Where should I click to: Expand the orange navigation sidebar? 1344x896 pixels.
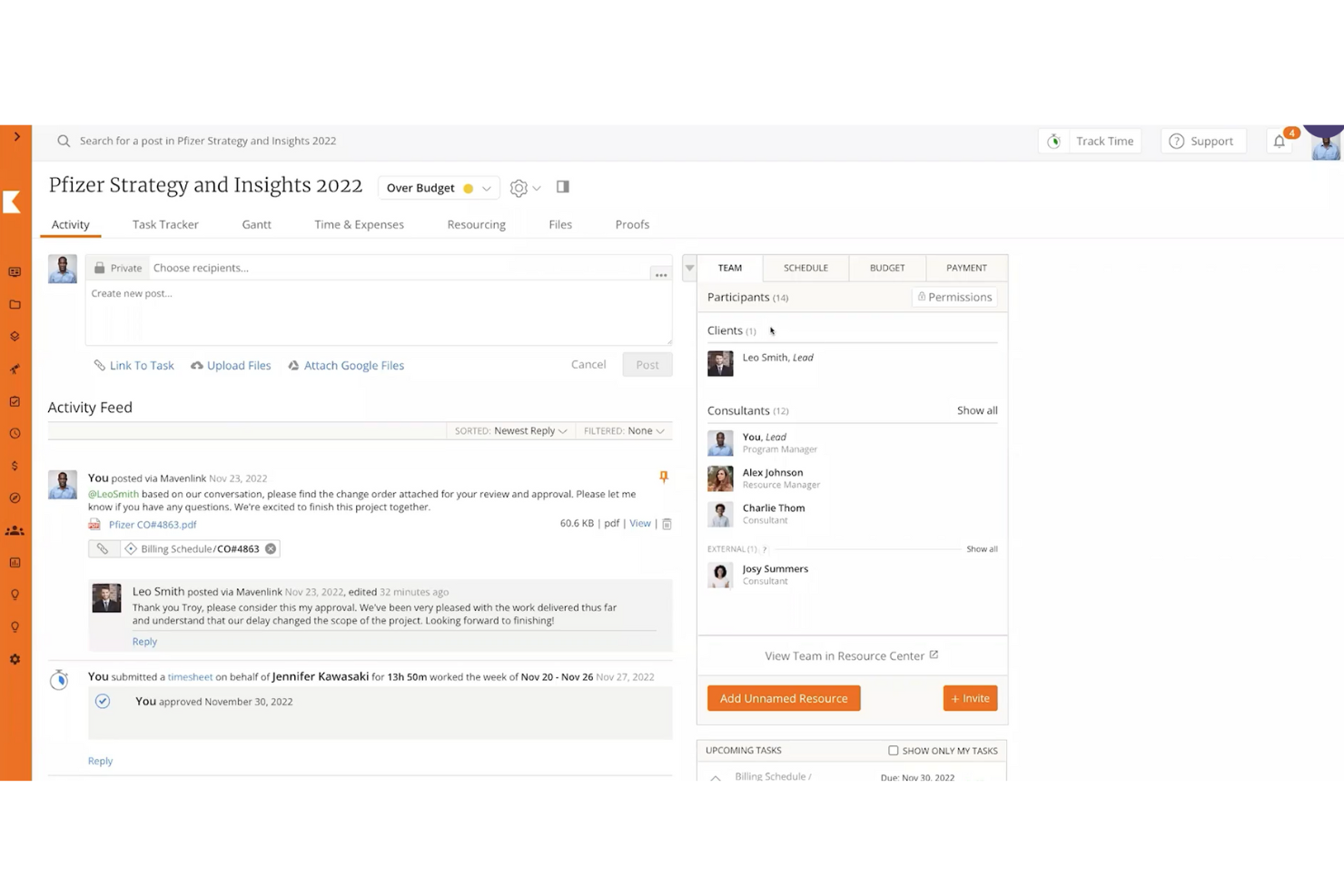[x=16, y=137]
